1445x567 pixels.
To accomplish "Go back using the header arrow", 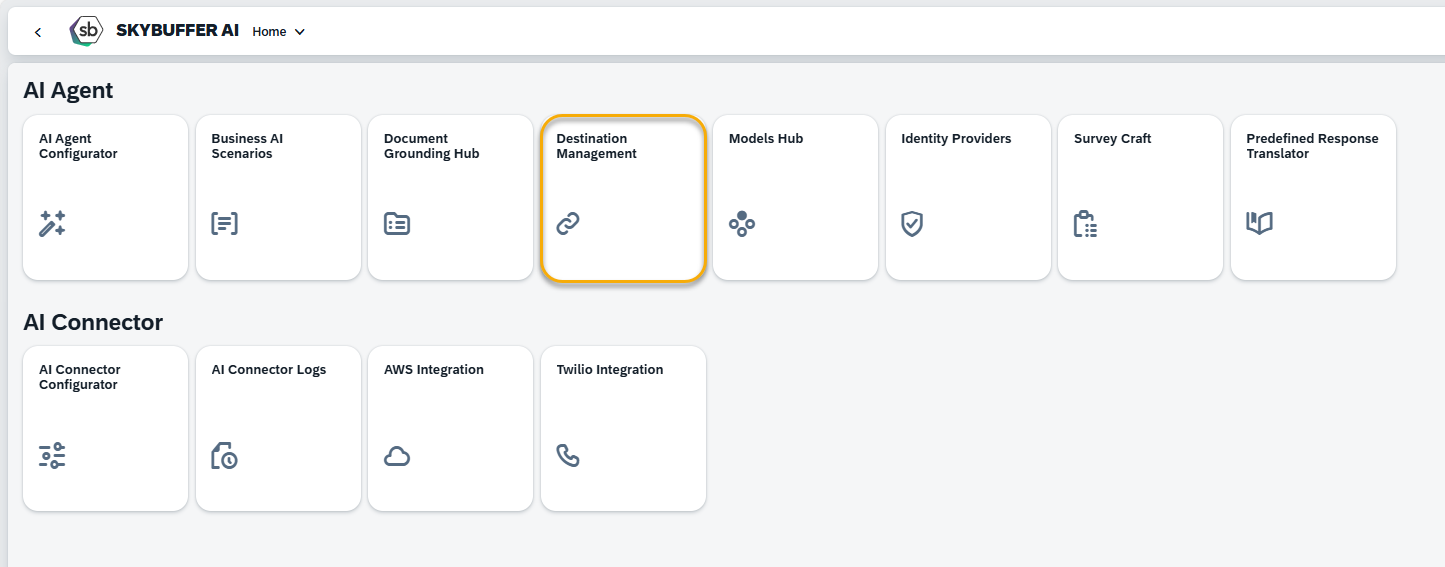I will 38,32.
